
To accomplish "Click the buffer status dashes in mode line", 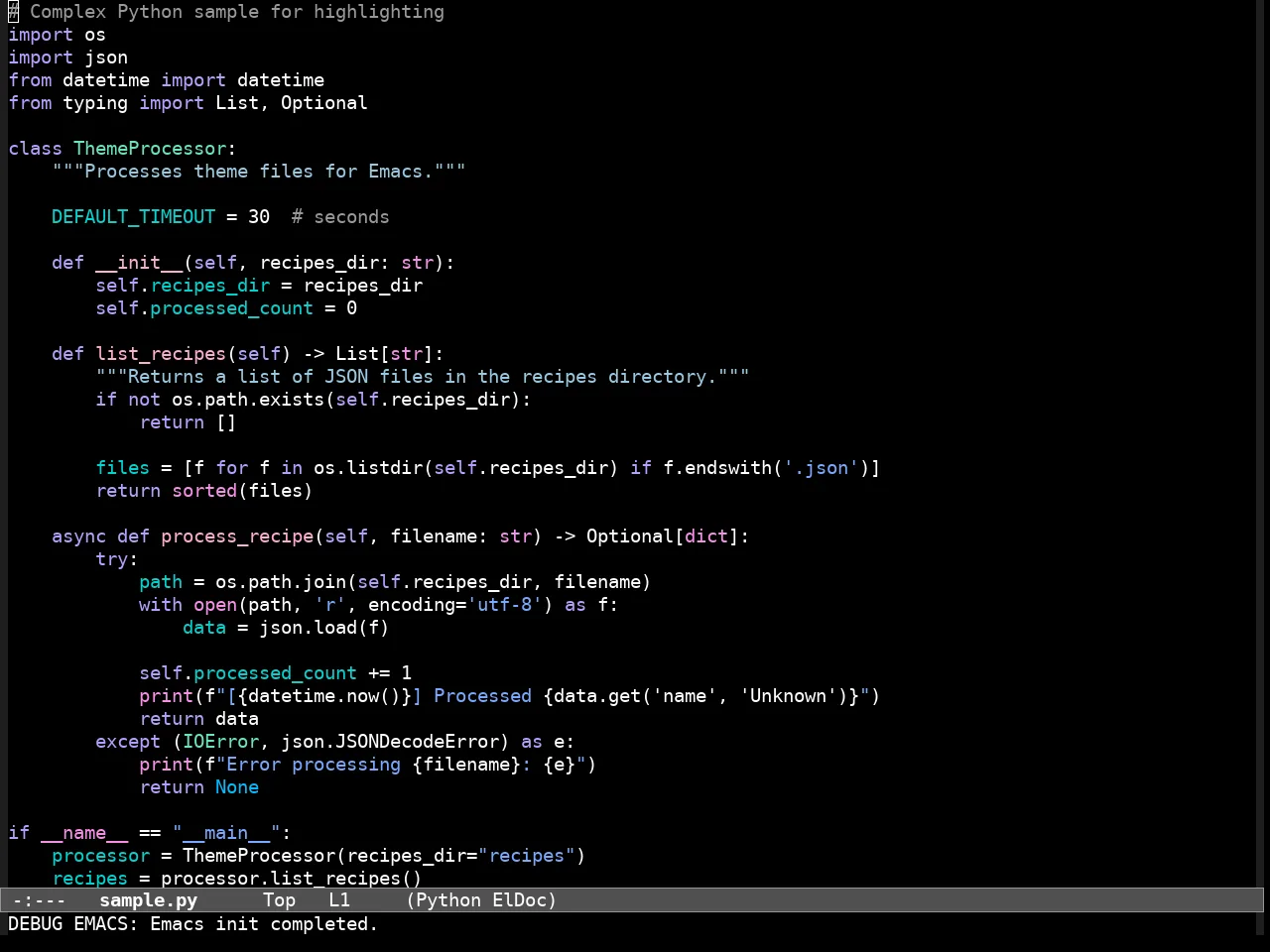I will pyautogui.click(x=39, y=900).
